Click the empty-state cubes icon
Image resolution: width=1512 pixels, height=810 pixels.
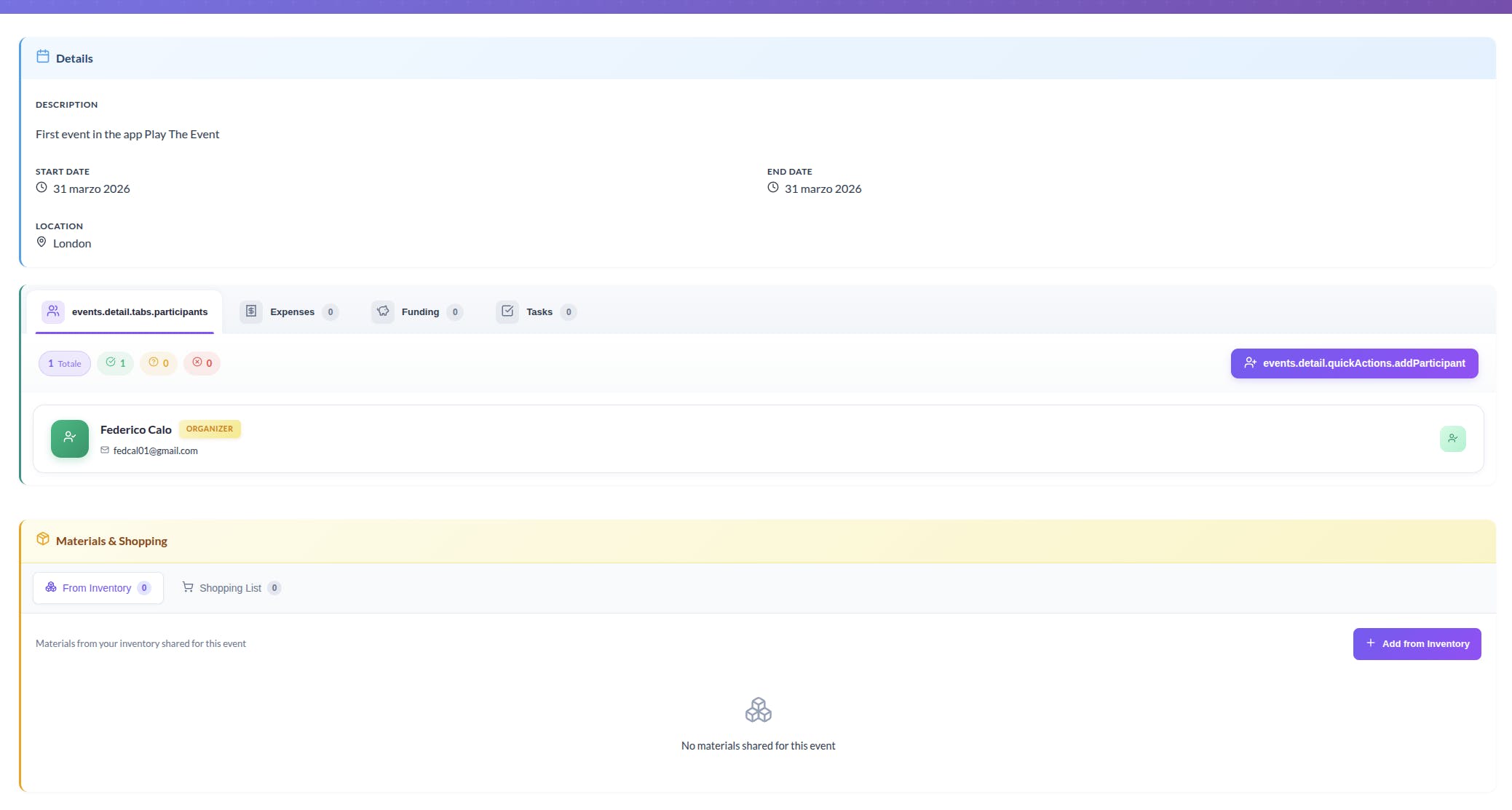pyautogui.click(x=758, y=710)
